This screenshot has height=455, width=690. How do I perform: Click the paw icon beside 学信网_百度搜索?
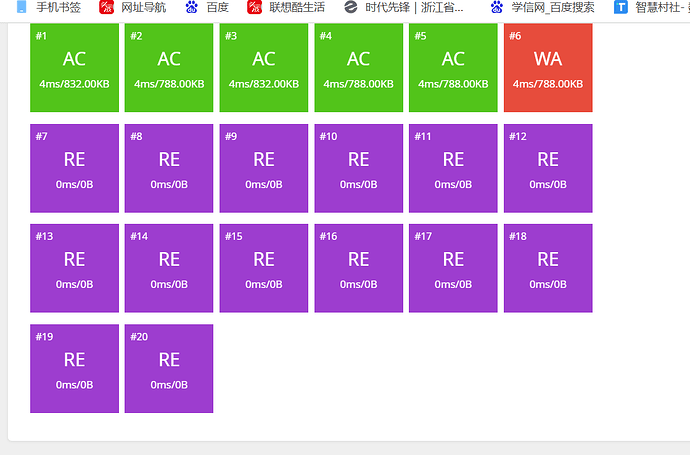[x=497, y=7]
